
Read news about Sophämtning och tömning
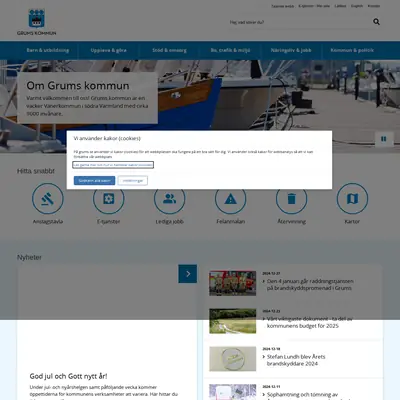click(302, 395)
